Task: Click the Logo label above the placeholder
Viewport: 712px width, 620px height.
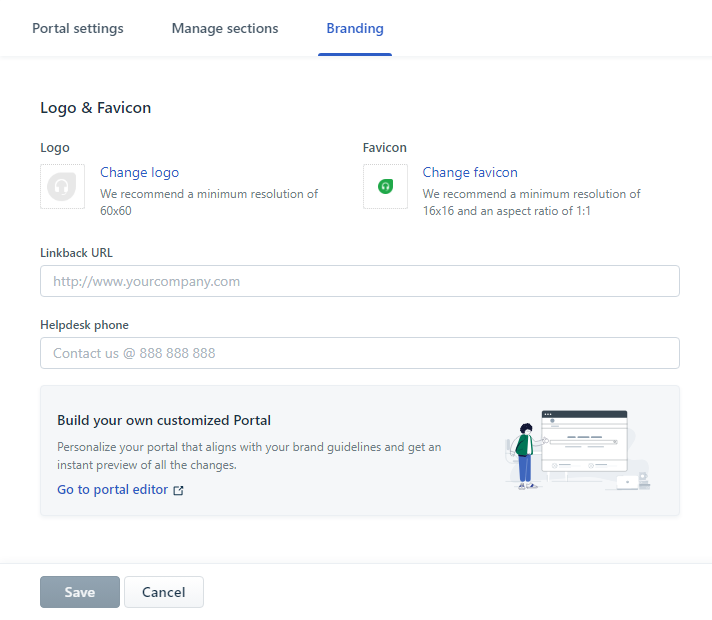Action: [55, 148]
